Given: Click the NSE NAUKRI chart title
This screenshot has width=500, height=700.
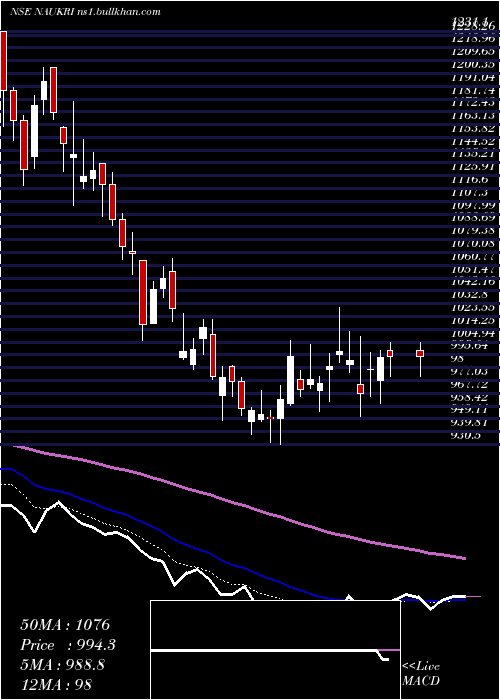Looking at the screenshot, I should click(x=43, y=12).
